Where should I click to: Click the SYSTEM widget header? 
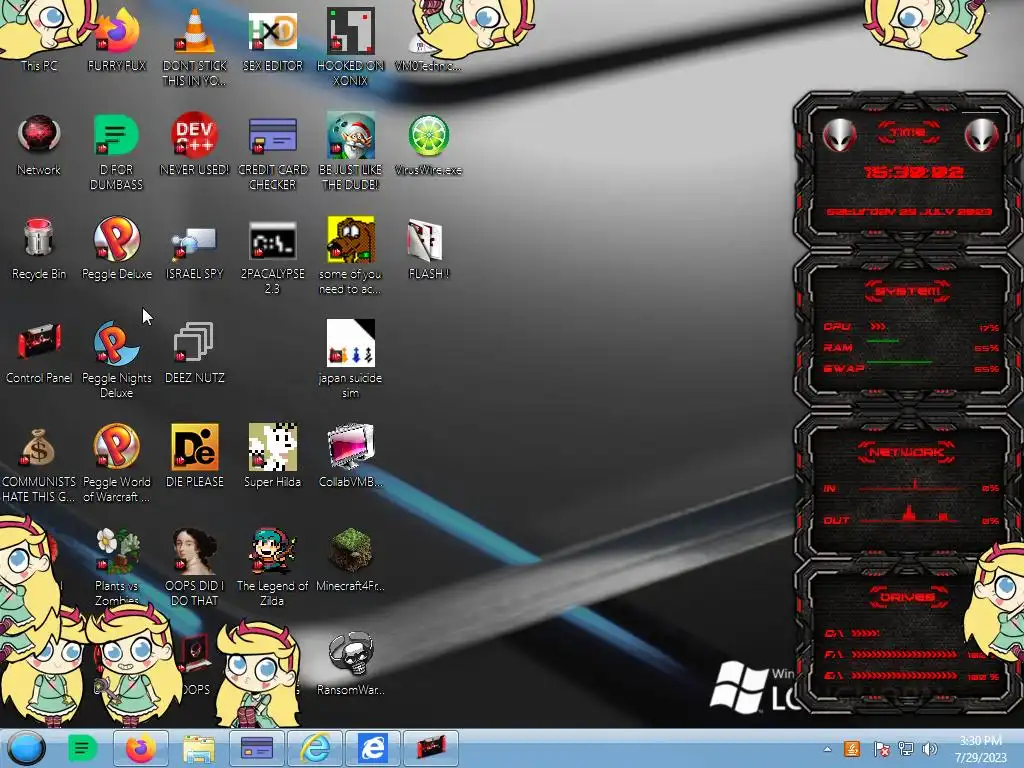pyautogui.click(x=907, y=291)
